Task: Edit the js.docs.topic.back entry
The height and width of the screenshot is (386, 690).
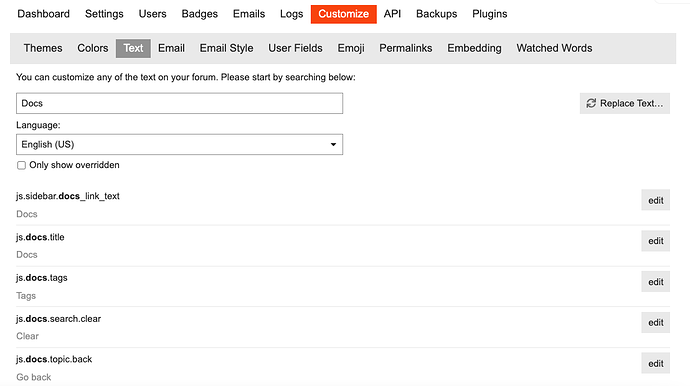Action: [656, 364]
